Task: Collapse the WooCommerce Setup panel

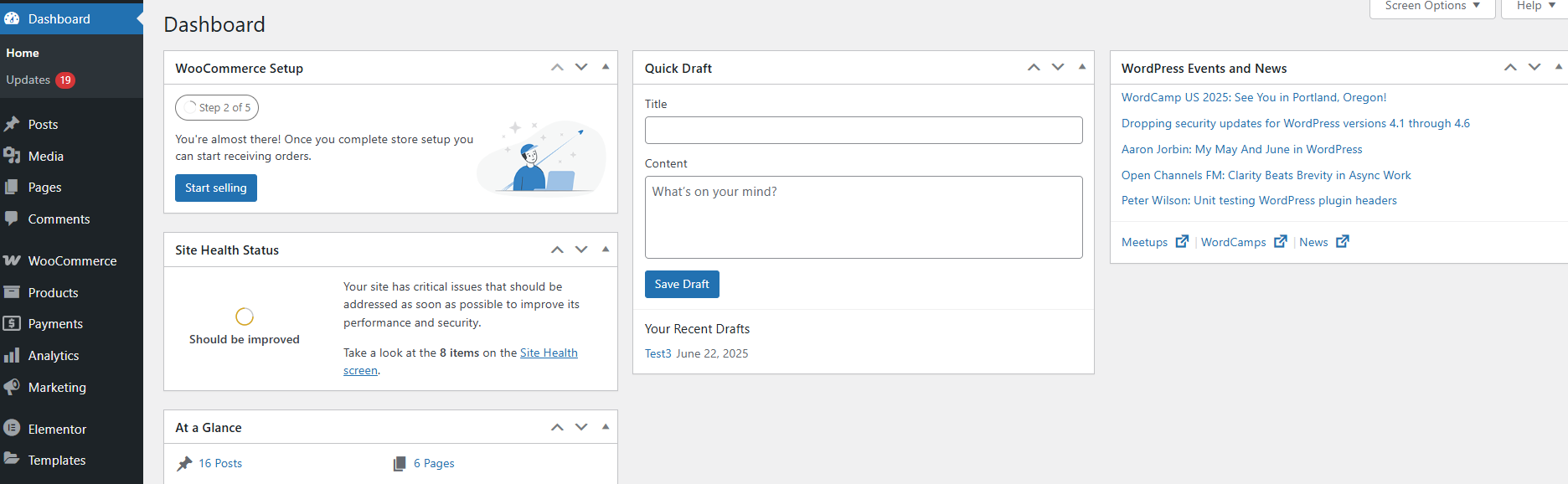Action: (x=606, y=67)
